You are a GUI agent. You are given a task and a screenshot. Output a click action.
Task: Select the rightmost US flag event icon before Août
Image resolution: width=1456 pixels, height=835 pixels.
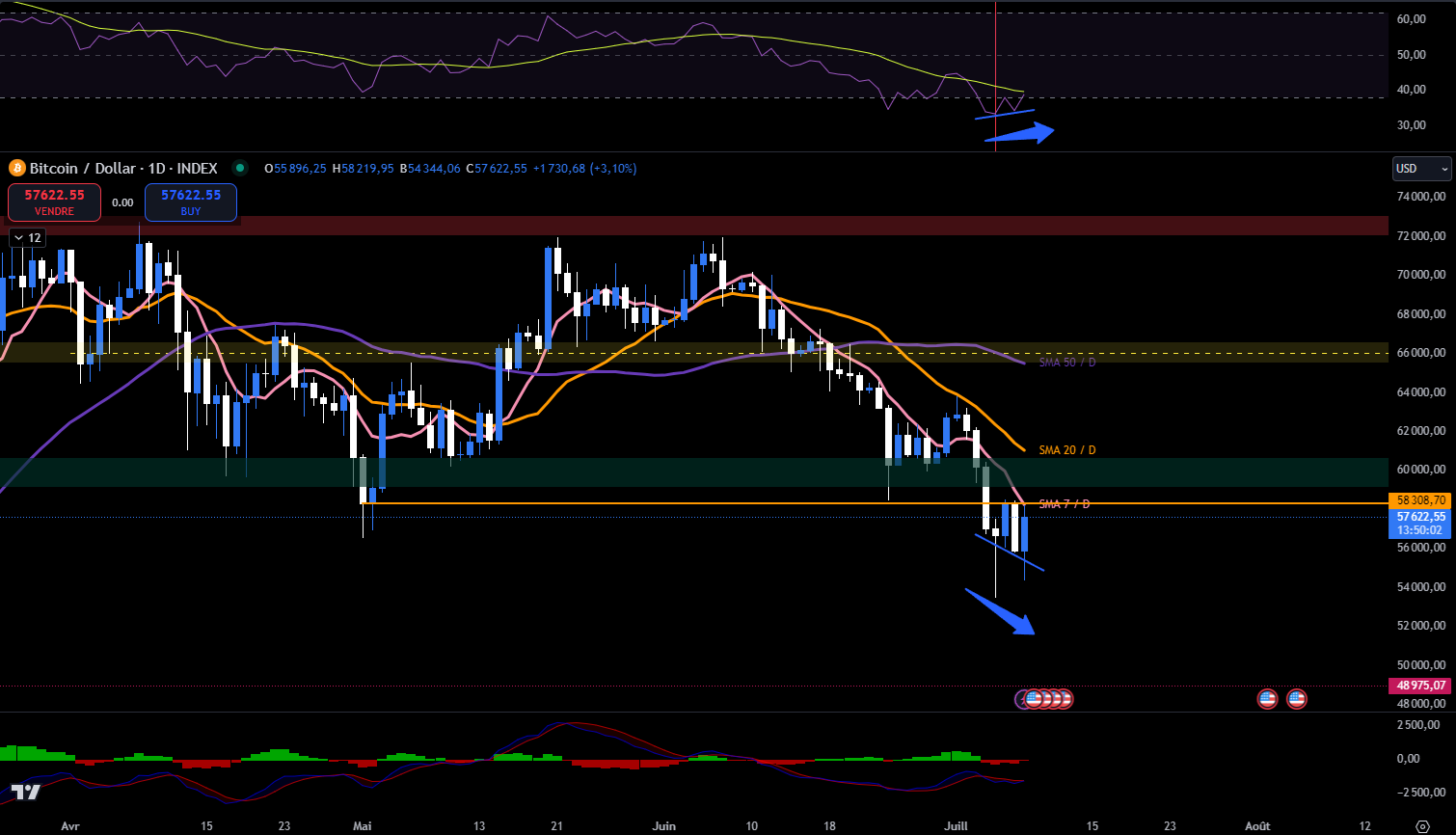(x=1297, y=698)
